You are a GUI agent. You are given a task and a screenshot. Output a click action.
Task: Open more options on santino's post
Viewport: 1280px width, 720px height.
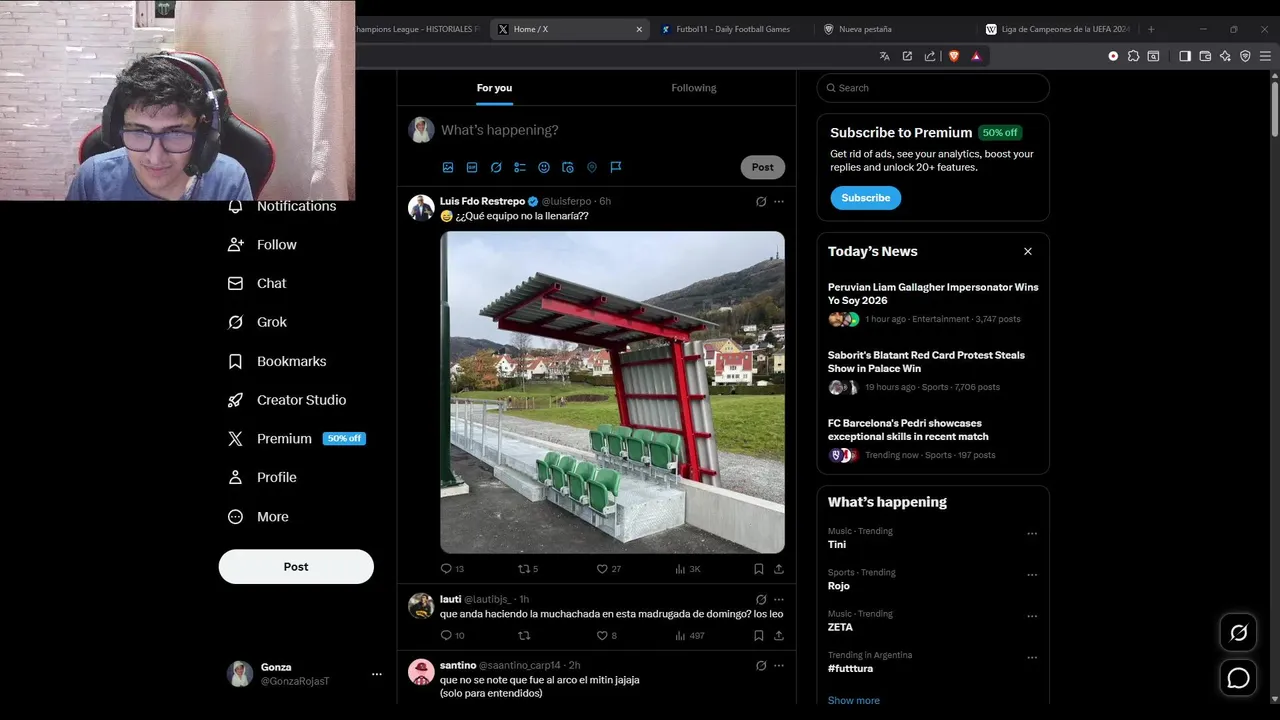[779, 665]
